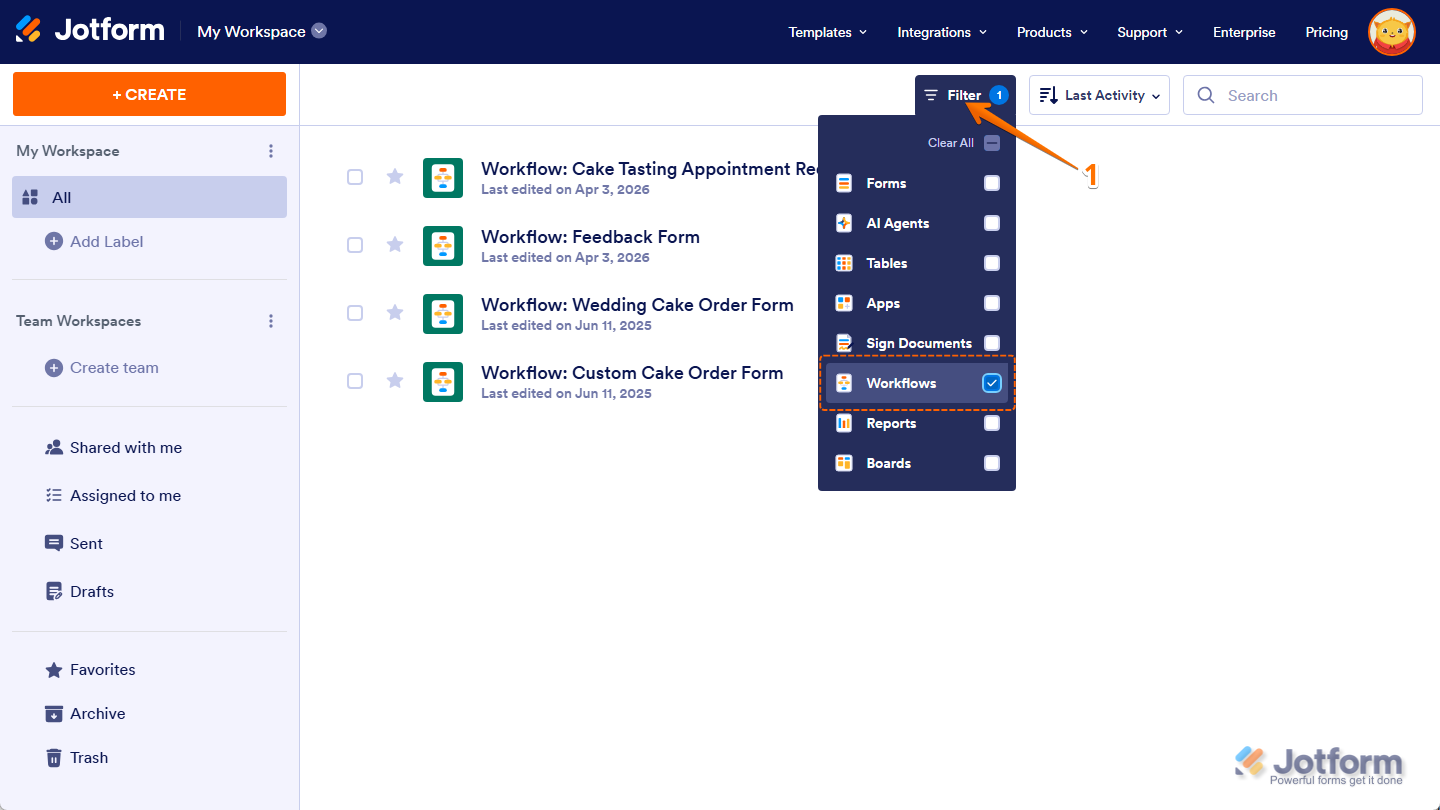
Task: Select the Wedding Cake Order Form checkbox
Action: tap(355, 313)
